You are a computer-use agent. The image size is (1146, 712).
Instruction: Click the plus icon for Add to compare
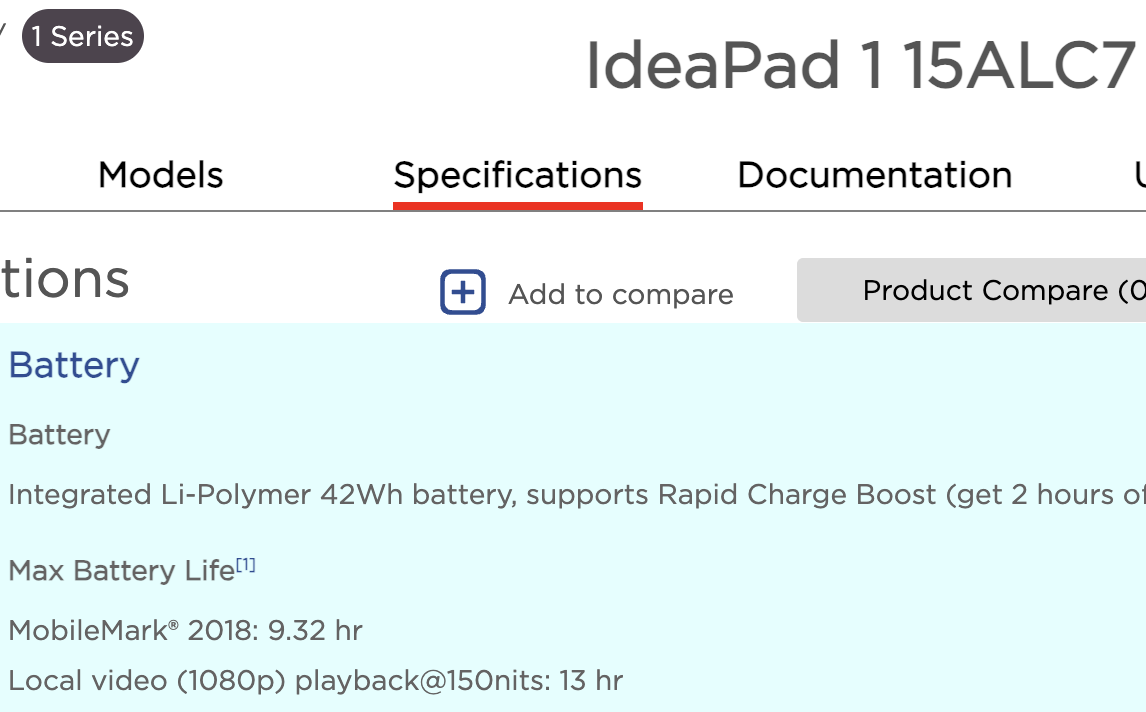463,293
